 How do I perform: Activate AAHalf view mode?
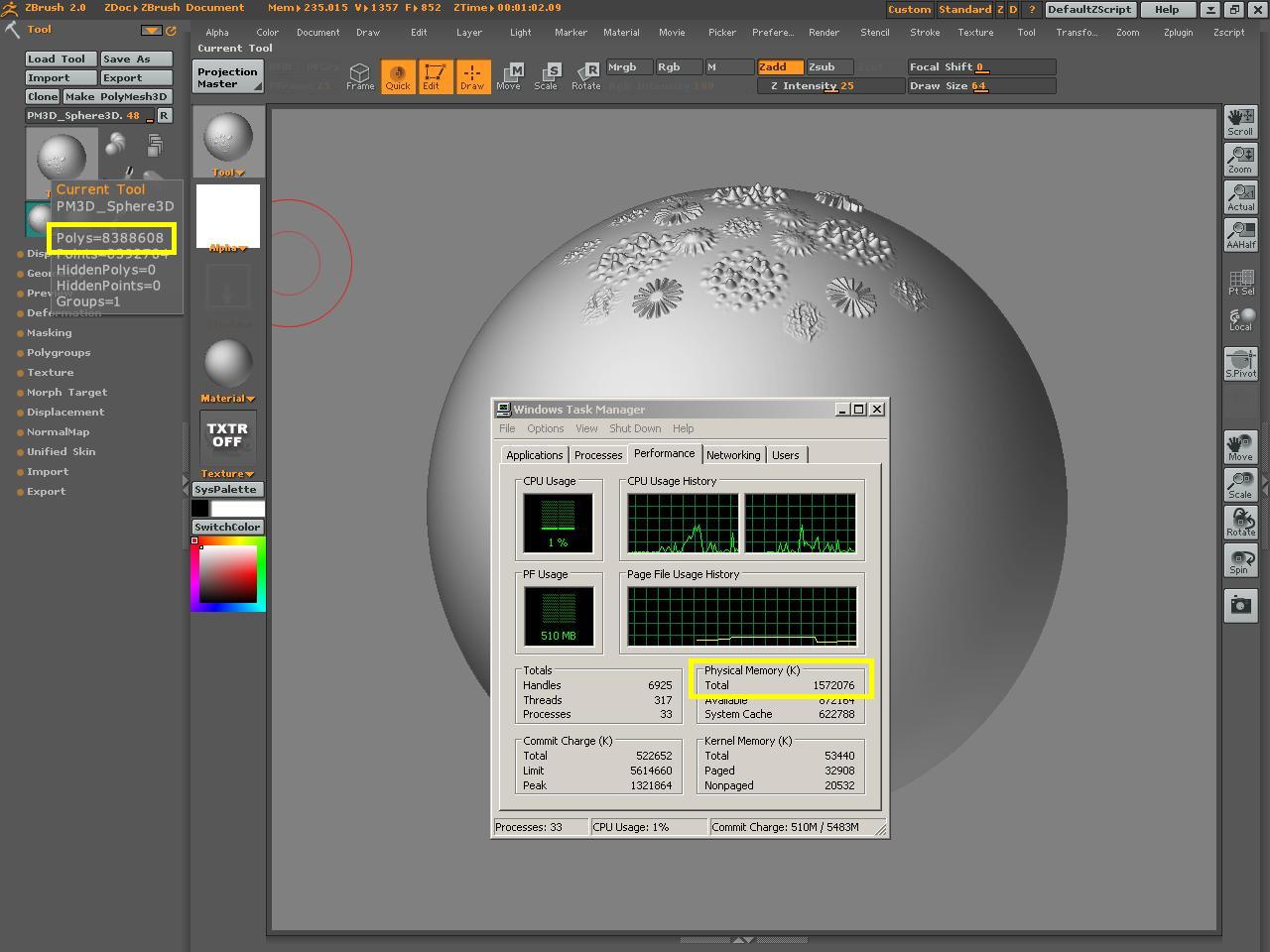(x=1240, y=235)
